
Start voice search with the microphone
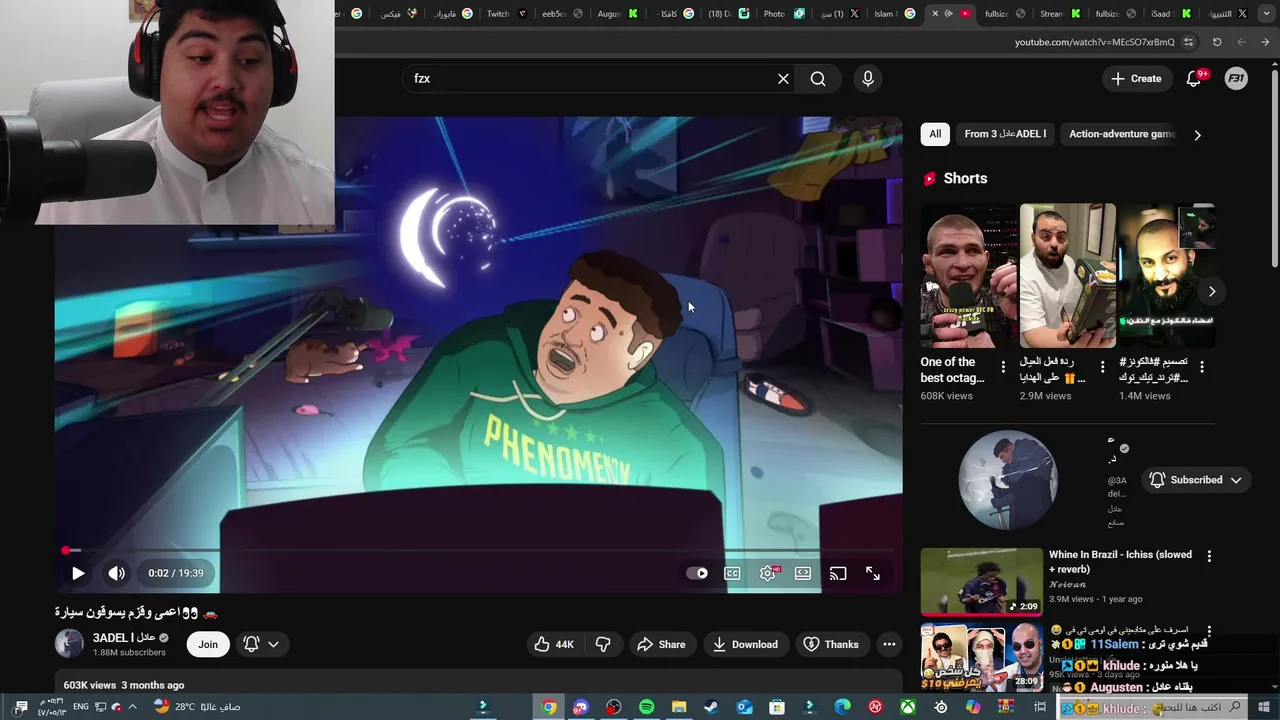(x=868, y=79)
